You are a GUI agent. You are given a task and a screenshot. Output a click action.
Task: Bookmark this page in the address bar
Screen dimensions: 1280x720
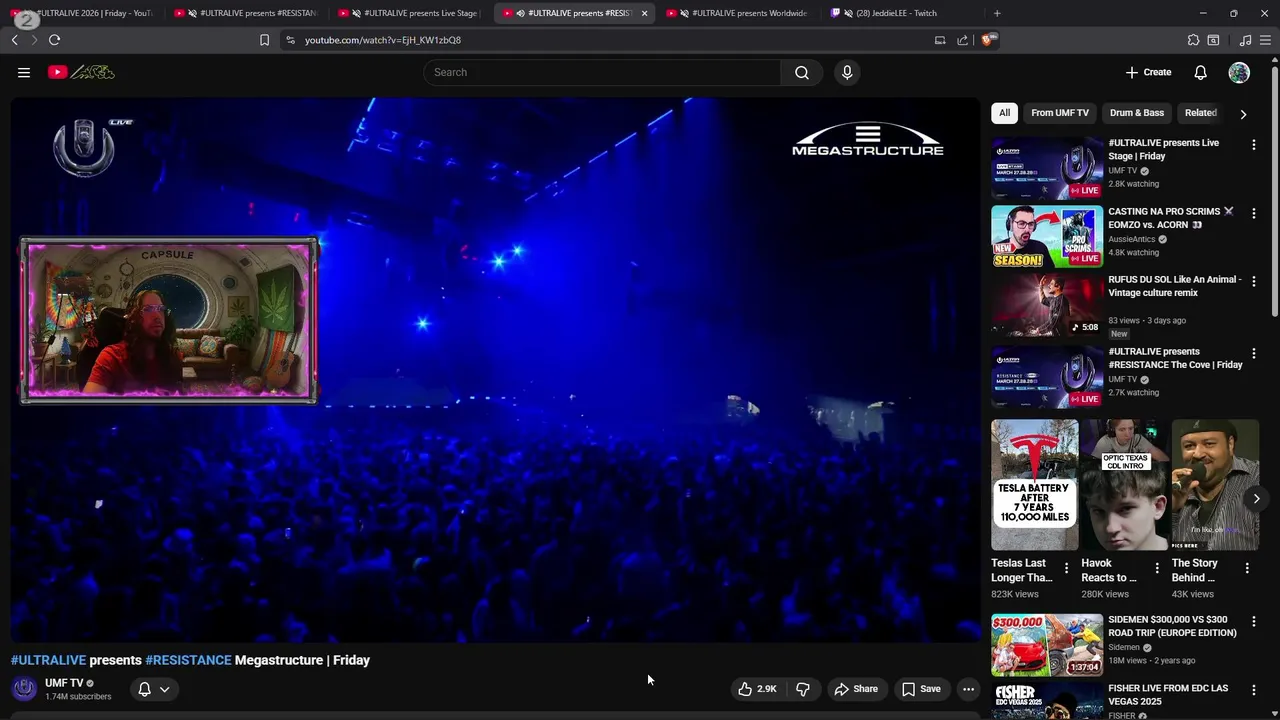(264, 40)
